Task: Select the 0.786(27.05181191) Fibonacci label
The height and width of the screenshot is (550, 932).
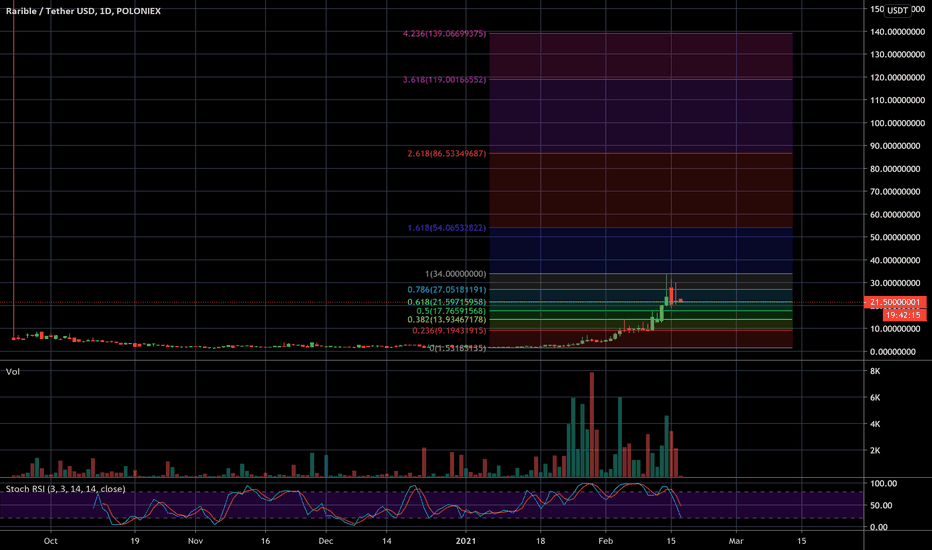Action: coord(446,290)
